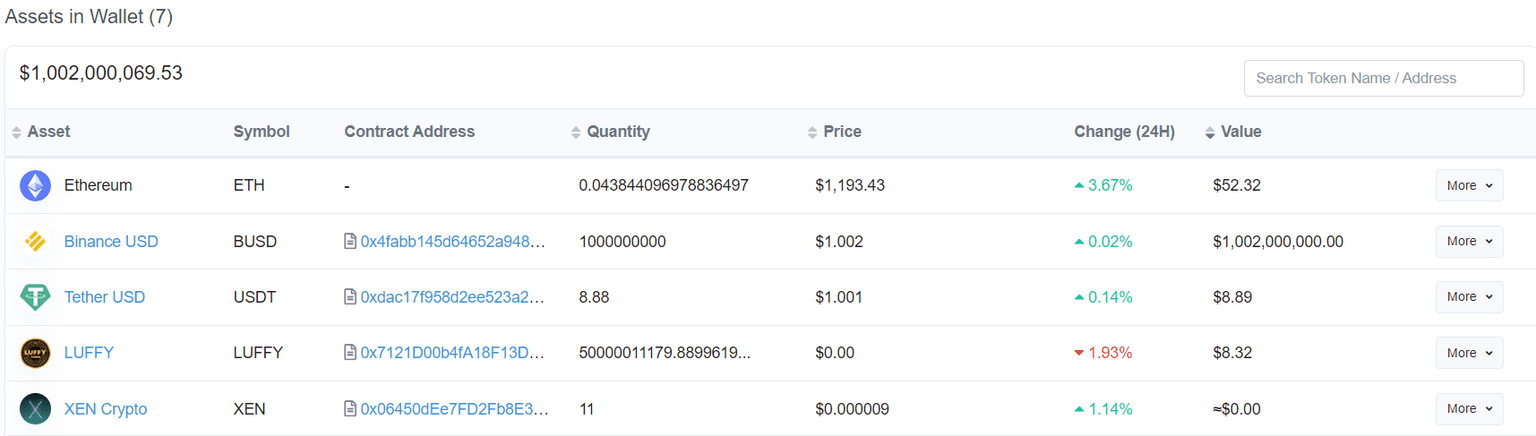Click the Assets in Wallet (7) heading
This screenshot has width=1536, height=436.
click(x=89, y=17)
